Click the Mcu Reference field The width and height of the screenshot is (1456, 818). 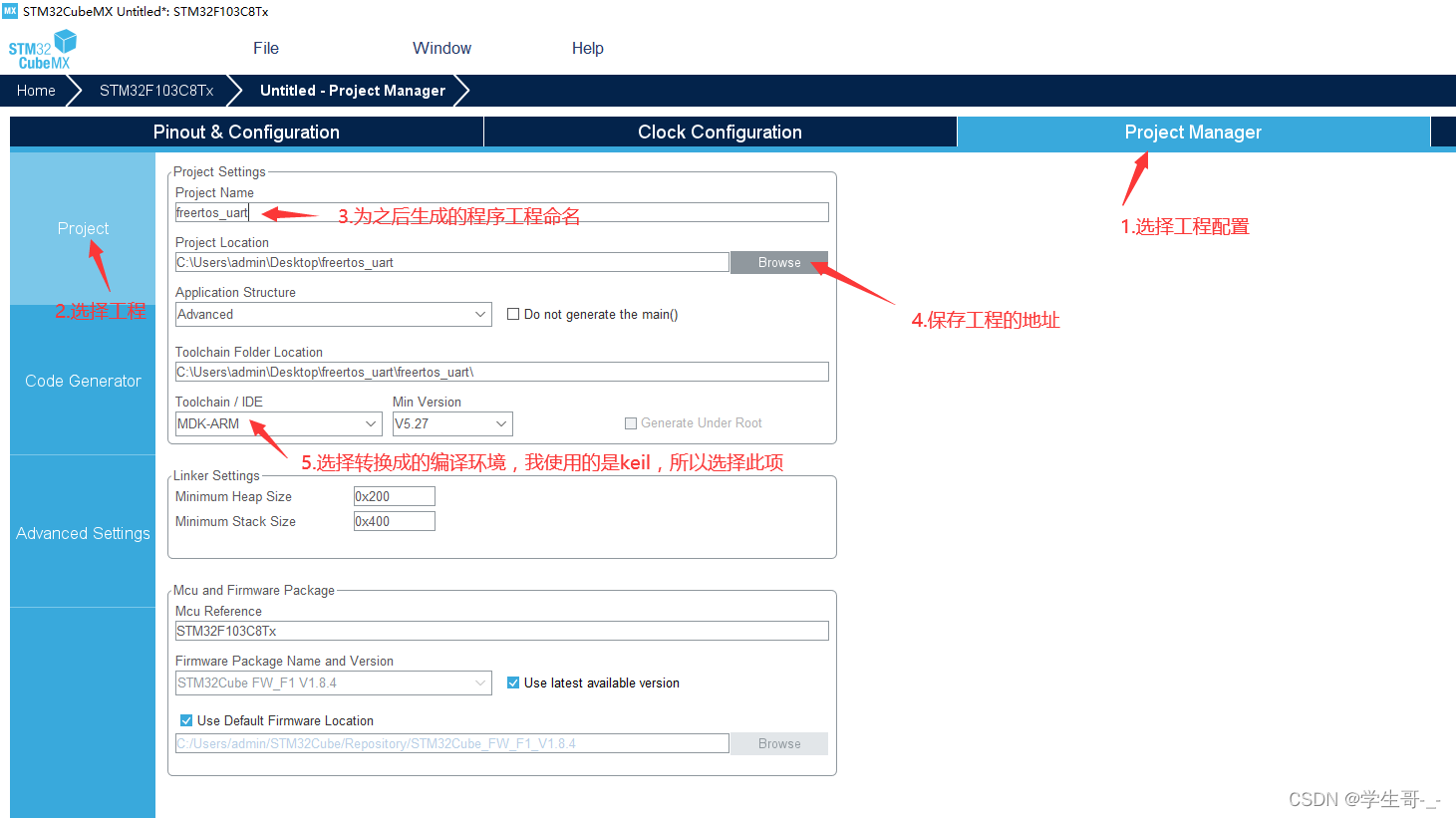tap(502, 631)
